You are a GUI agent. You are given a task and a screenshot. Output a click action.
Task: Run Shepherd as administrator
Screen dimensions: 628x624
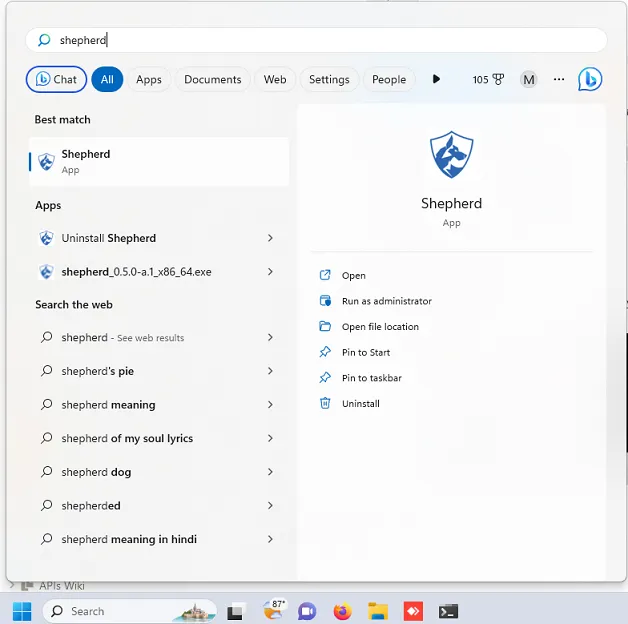tap(375, 301)
